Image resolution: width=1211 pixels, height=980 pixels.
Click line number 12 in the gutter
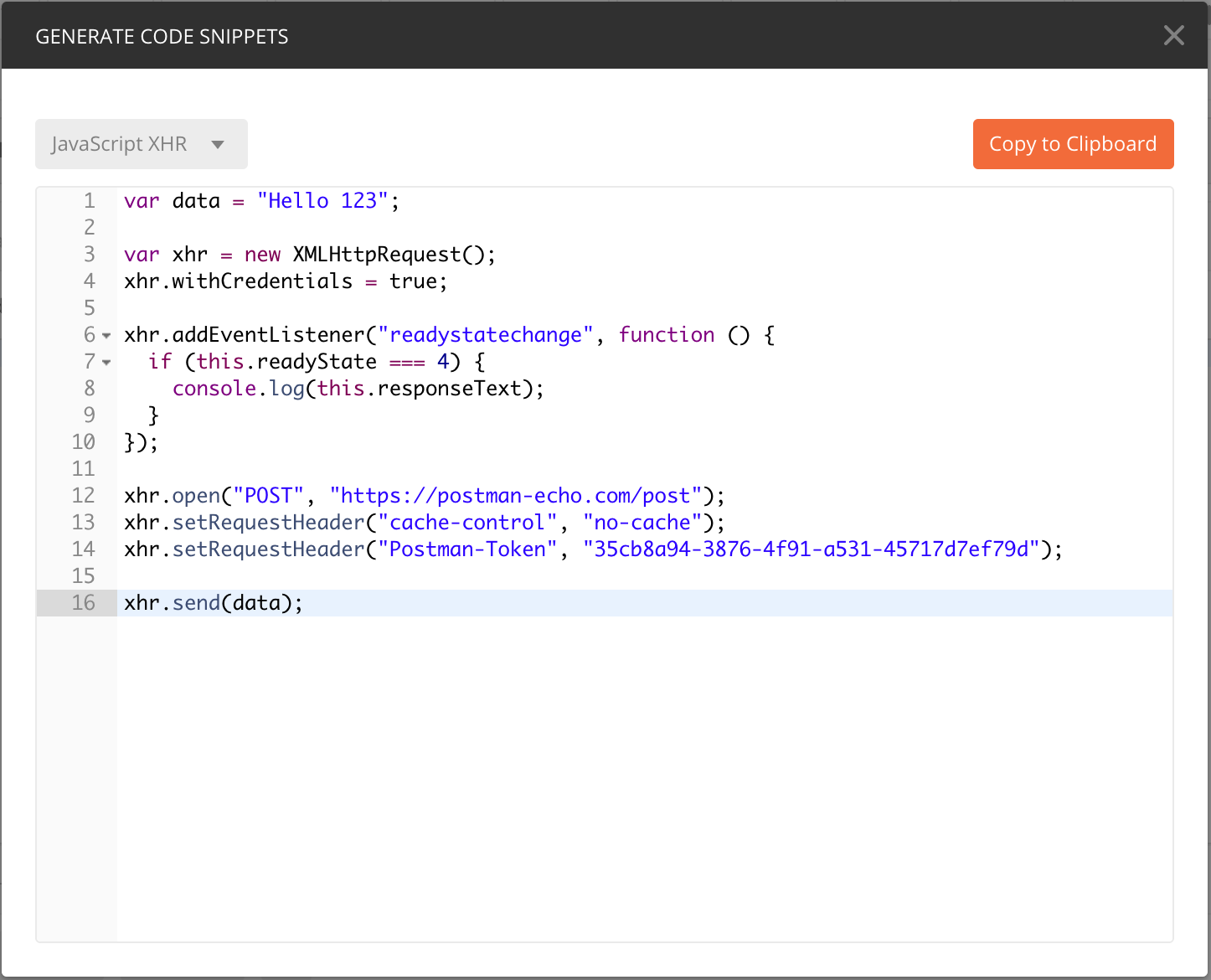84,495
